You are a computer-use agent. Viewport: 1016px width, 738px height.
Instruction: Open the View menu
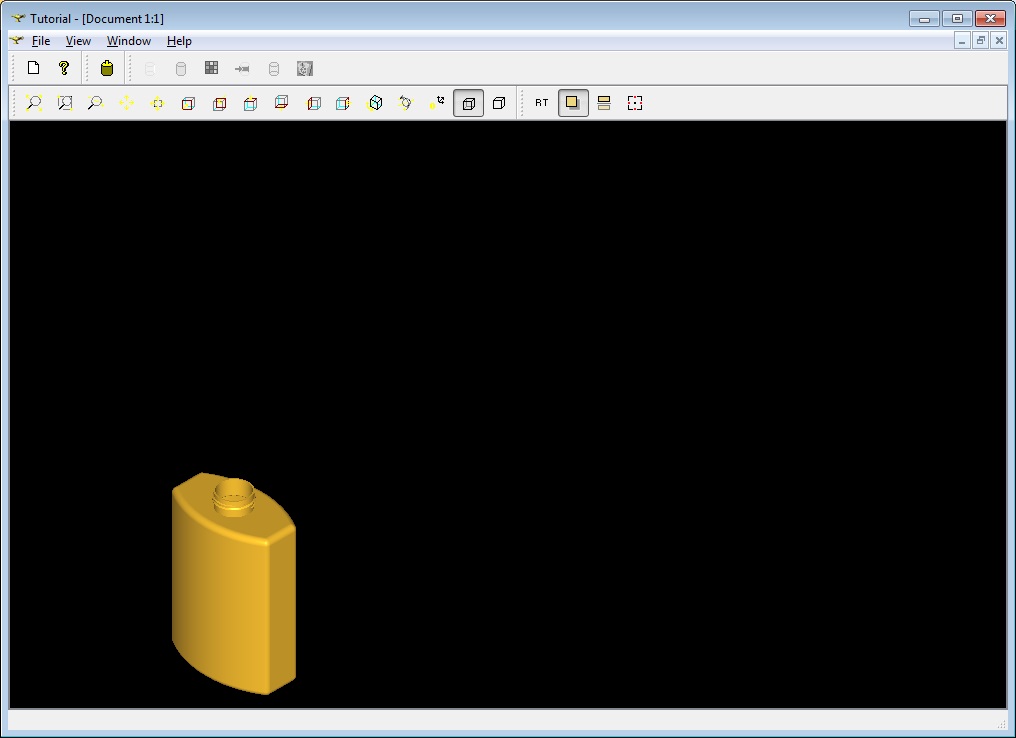click(78, 41)
